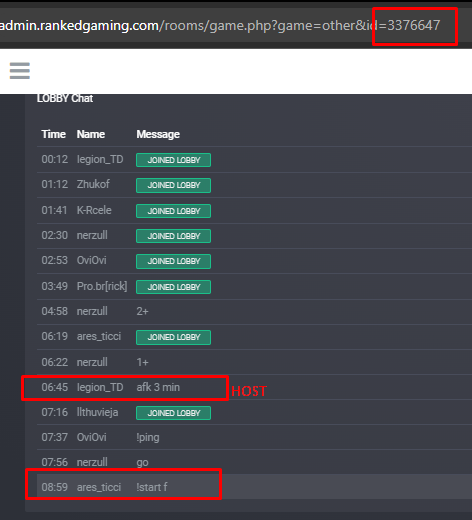Screen dimensions: 472x520
Task: Select the Name column header
Action: click(x=91, y=134)
